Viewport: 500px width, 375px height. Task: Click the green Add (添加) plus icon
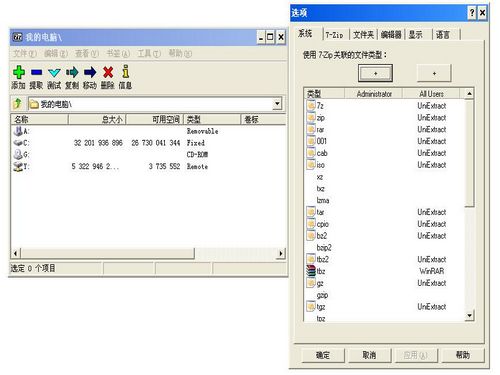tap(19, 72)
